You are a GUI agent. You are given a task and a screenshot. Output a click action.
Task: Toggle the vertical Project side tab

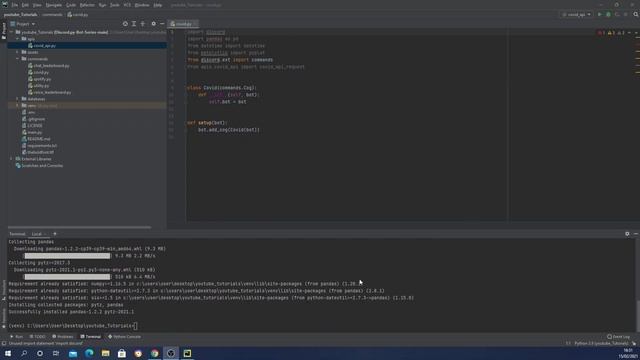coord(4,31)
